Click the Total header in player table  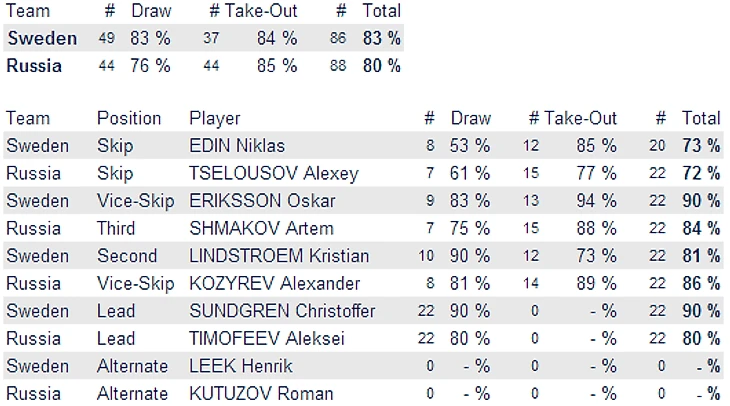tap(700, 118)
